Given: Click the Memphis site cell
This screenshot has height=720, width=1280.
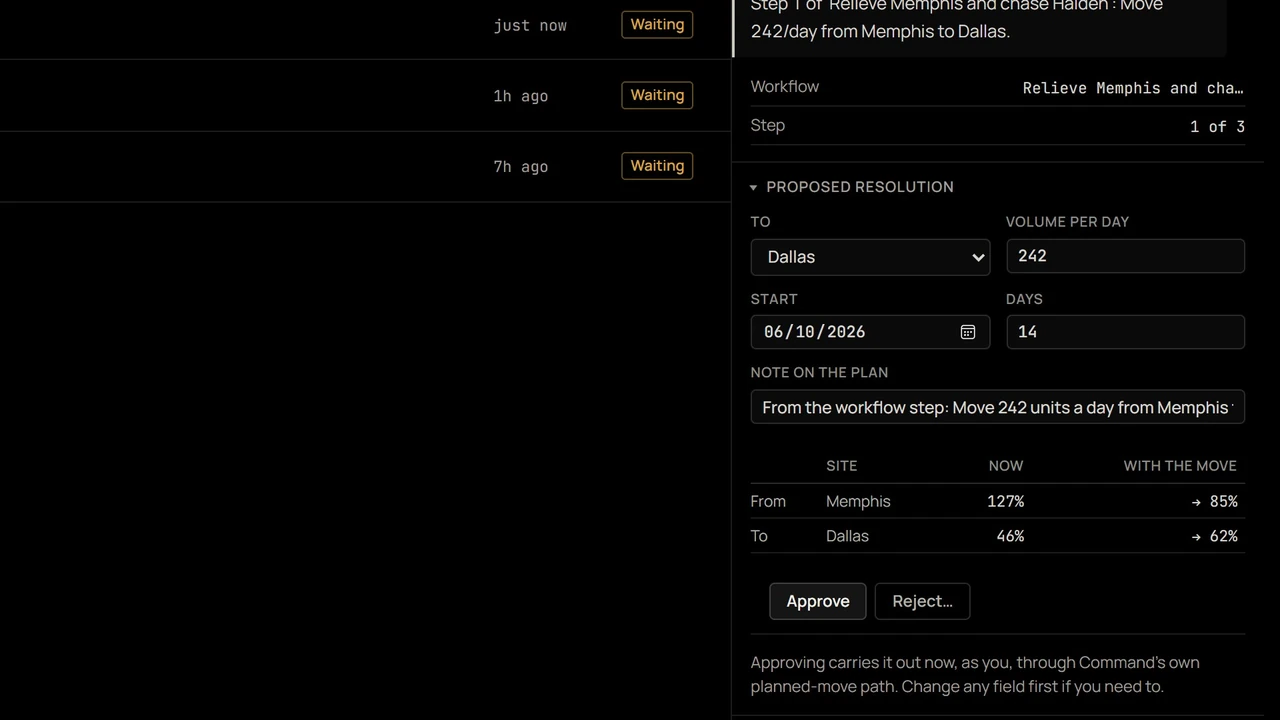Looking at the screenshot, I should [858, 501].
